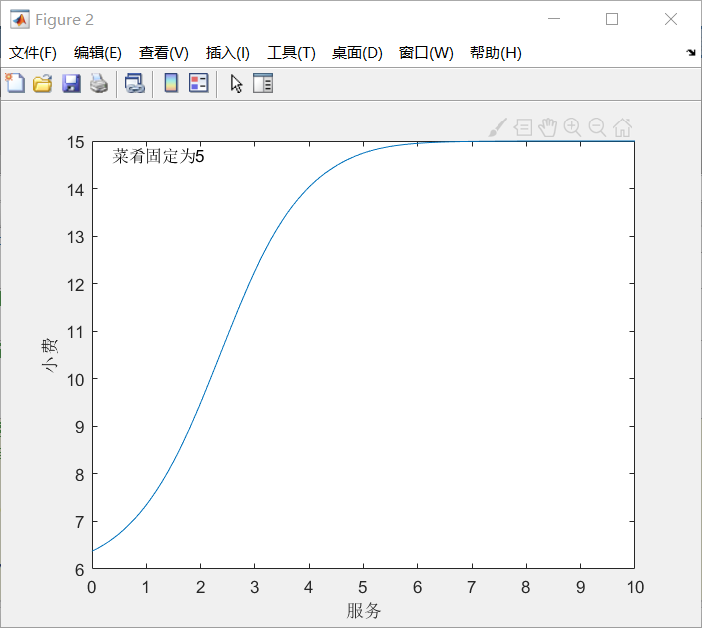Select the zoom out magnifier
Image resolution: width=702 pixels, height=628 pixels.
(597, 128)
